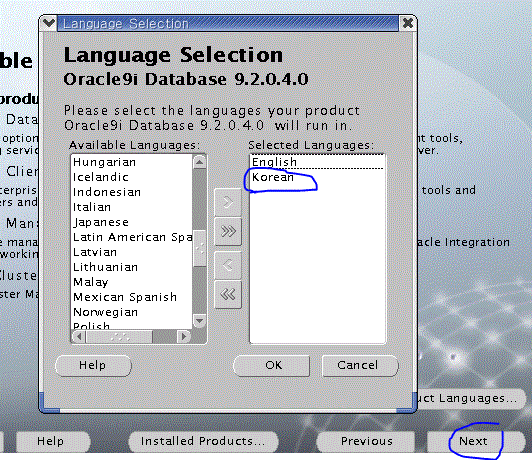532x460 pixels.
Task: Click the Available Languages vertical scrollbar thumb
Action: 200,248
